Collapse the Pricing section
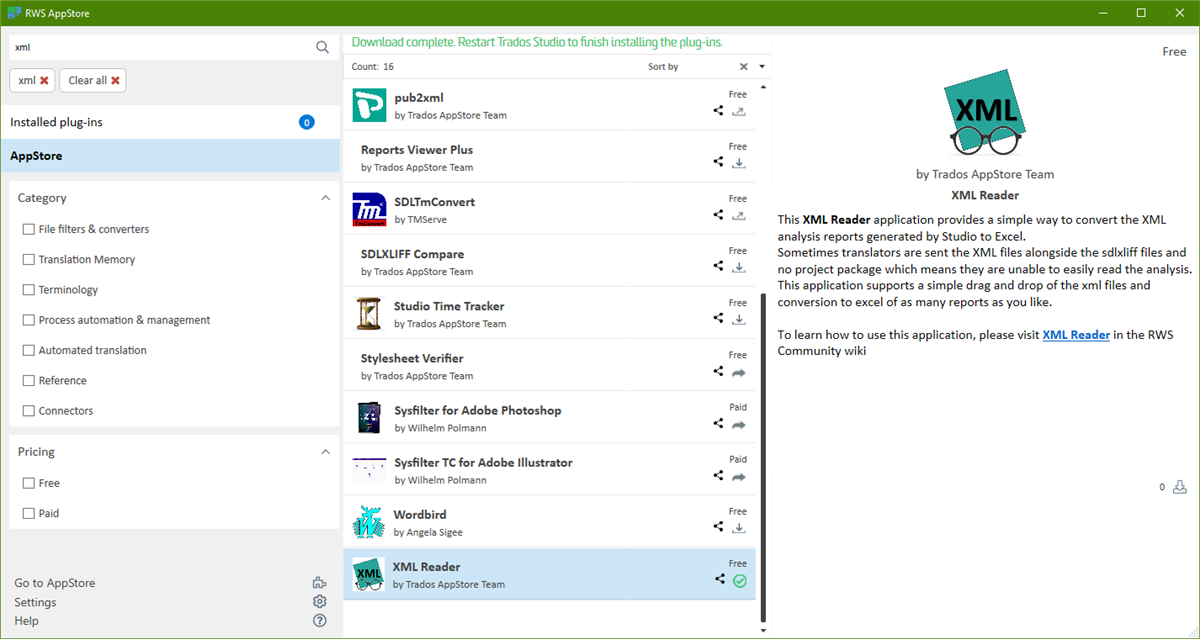Viewport: 1200px width, 639px height. (x=325, y=452)
